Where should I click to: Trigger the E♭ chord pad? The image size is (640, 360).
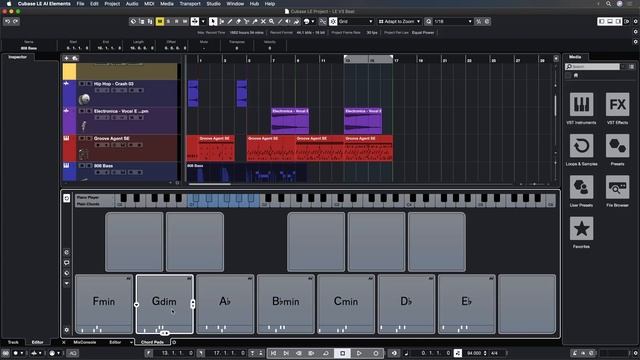[467, 304]
